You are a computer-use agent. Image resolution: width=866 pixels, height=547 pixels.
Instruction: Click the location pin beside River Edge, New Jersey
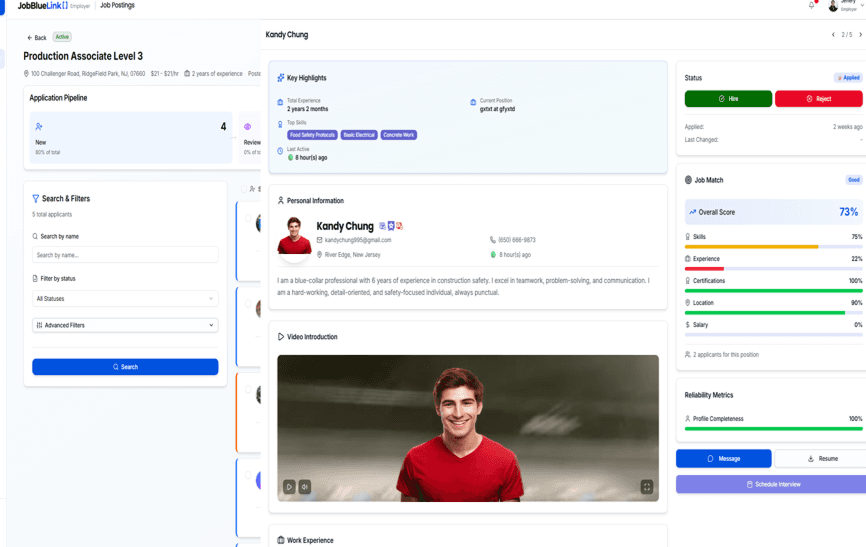[319, 255]
